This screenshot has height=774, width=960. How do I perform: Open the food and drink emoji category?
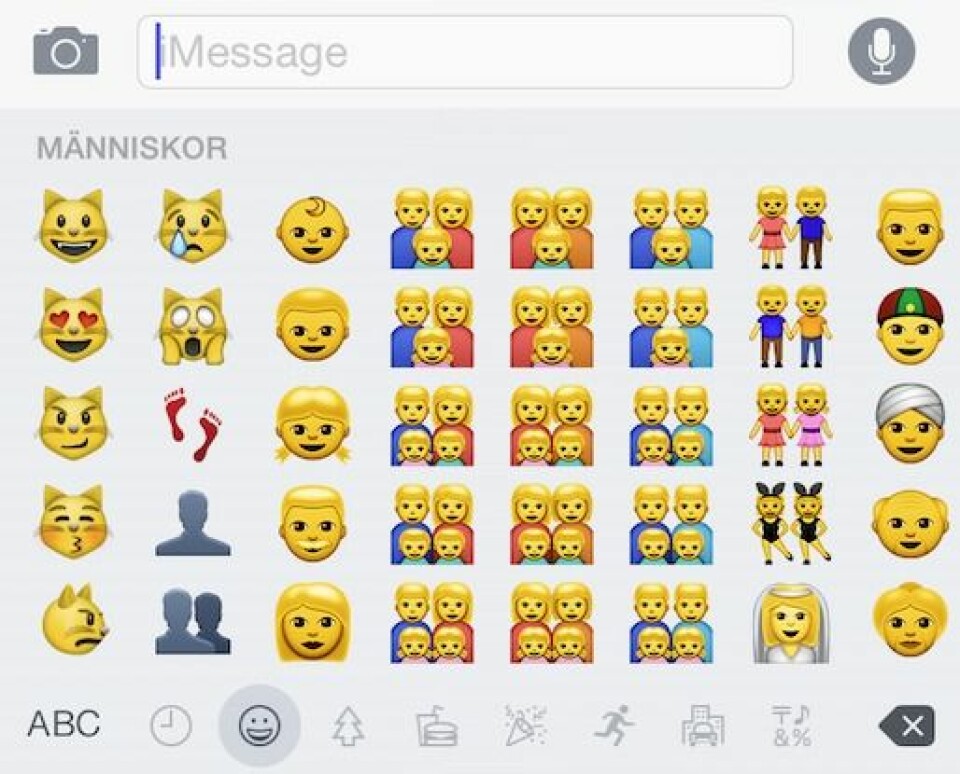(x=437, y=726)
